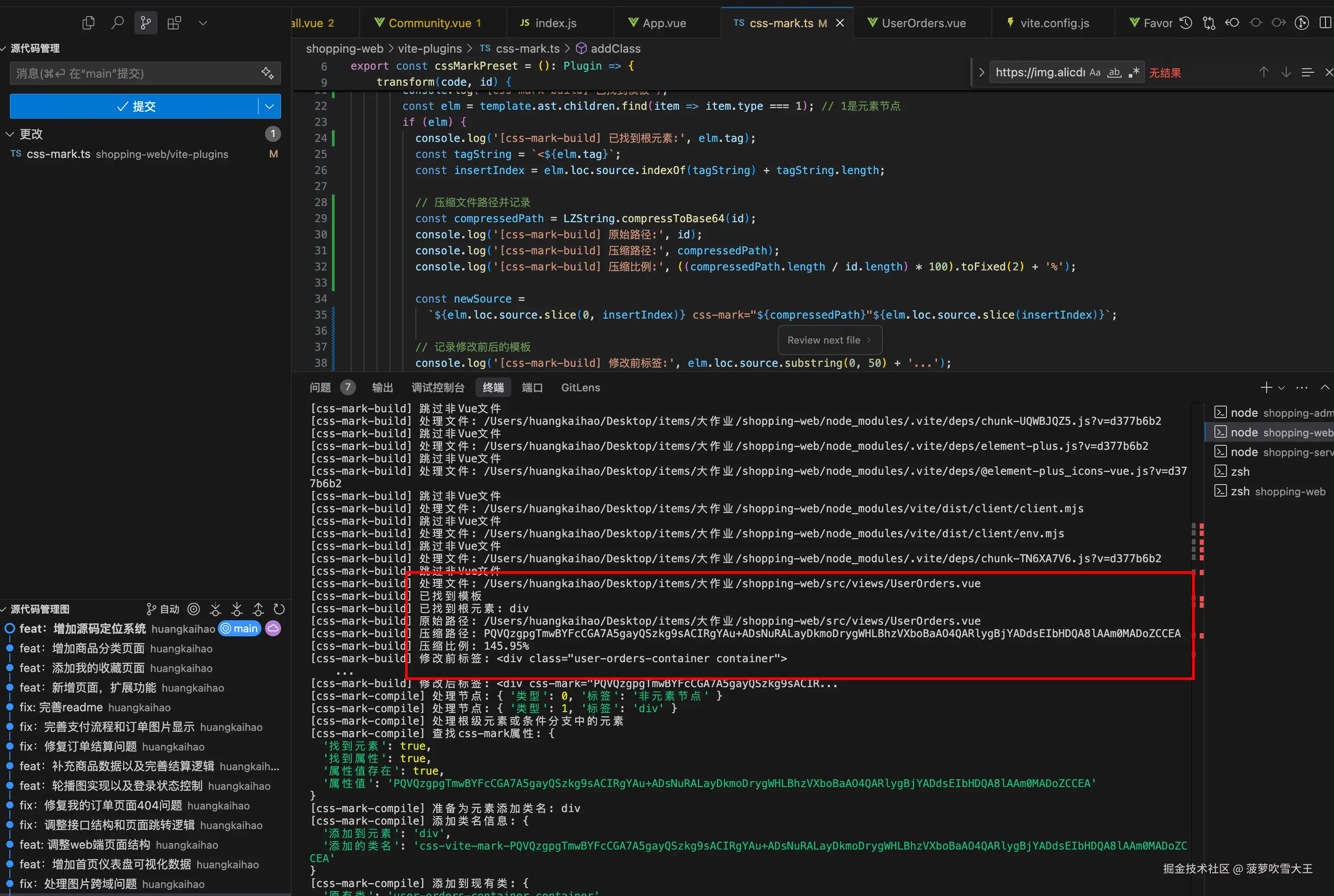Open the Search view in activity bar
The image size is (1334, 896).
pyautogui.click(x=117, y=23)
